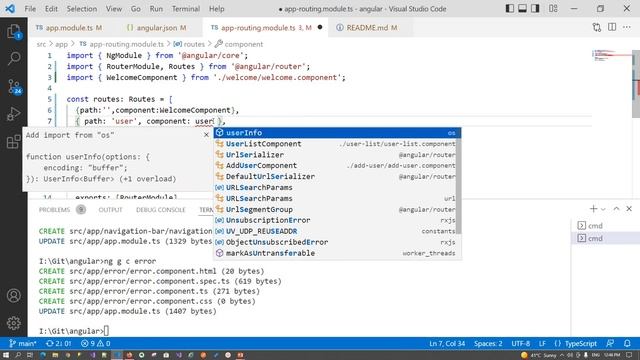
Task: Open Customize Layout icon
Action: tap(553, 9)
